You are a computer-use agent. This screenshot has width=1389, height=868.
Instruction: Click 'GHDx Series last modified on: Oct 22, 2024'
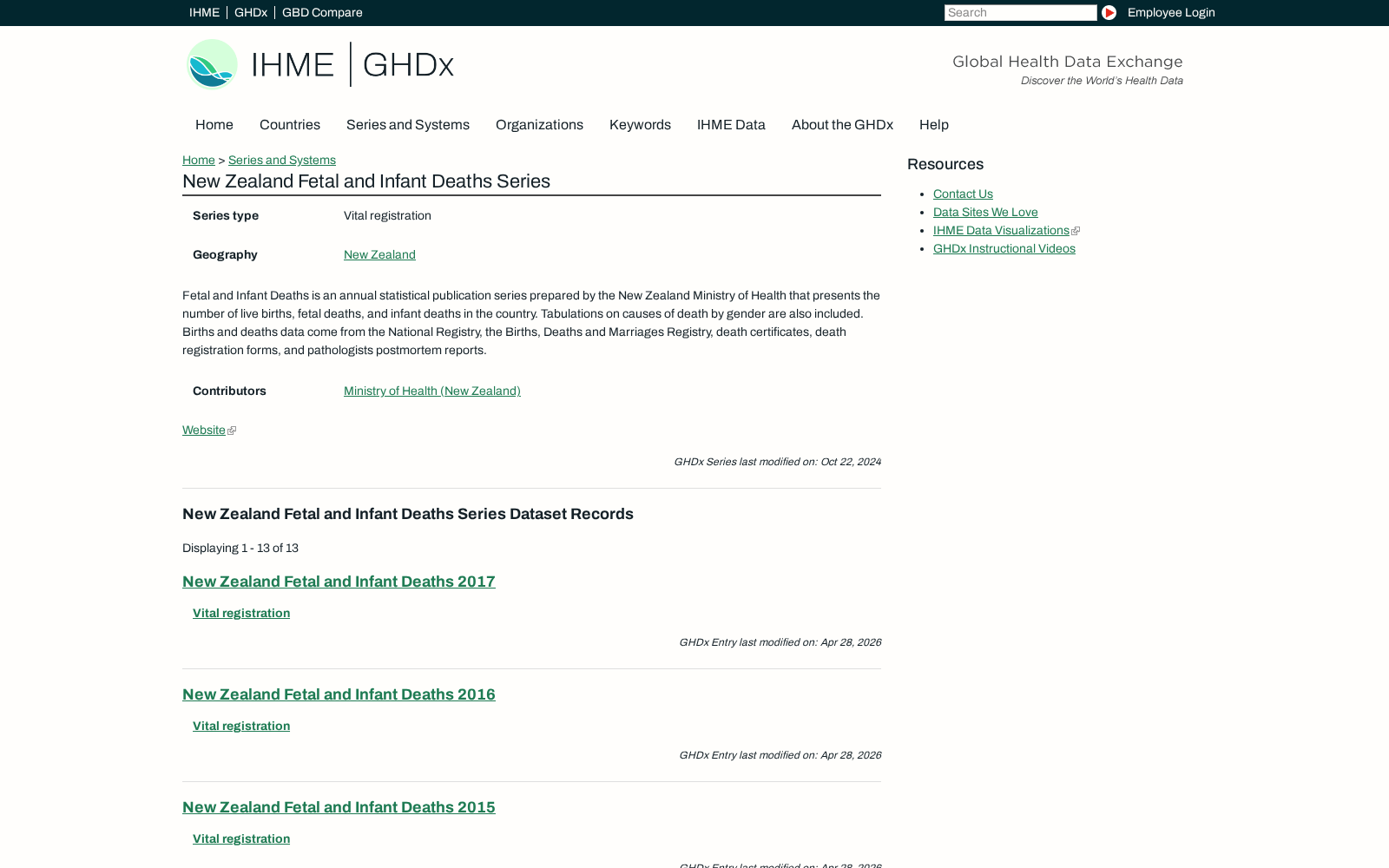[777, 462]
